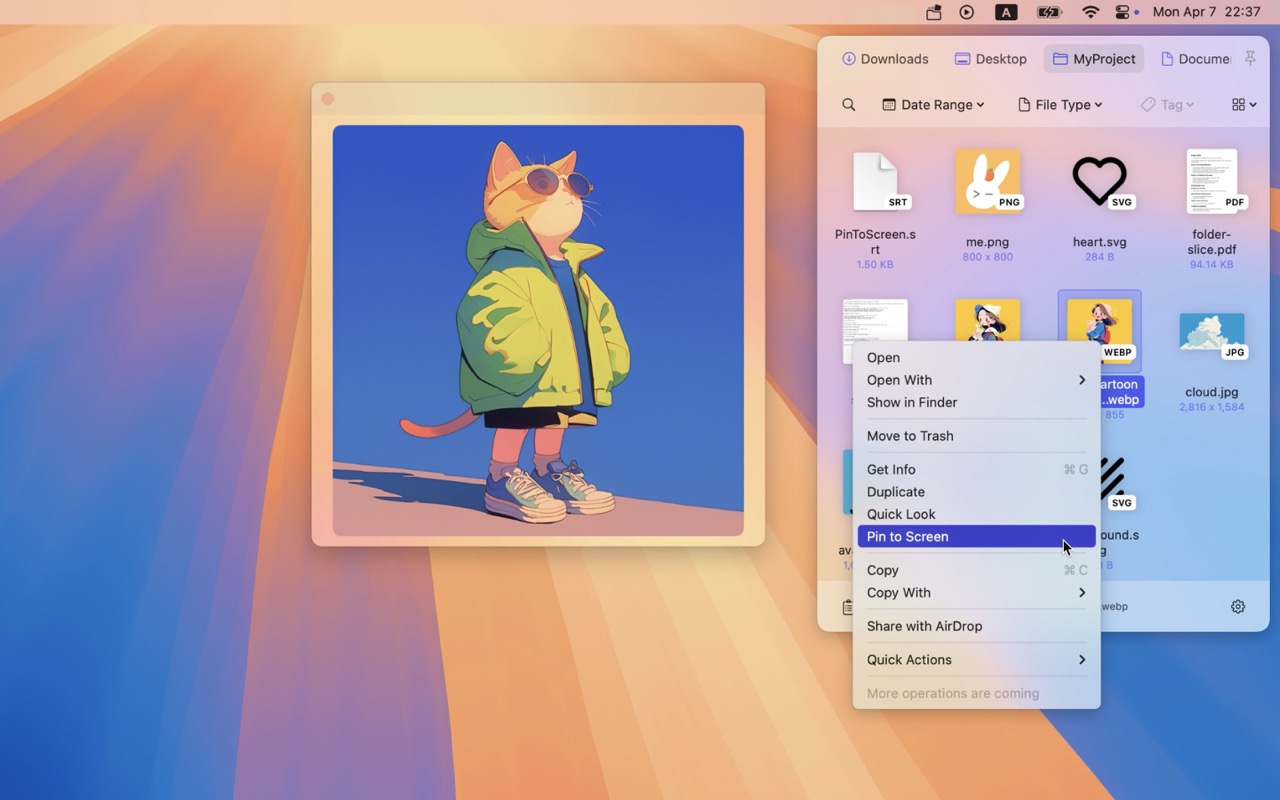Click the Desktop section's monitor icon
Screen dimensions: 1280x800
pyautogui.click(x=962, y=59)
